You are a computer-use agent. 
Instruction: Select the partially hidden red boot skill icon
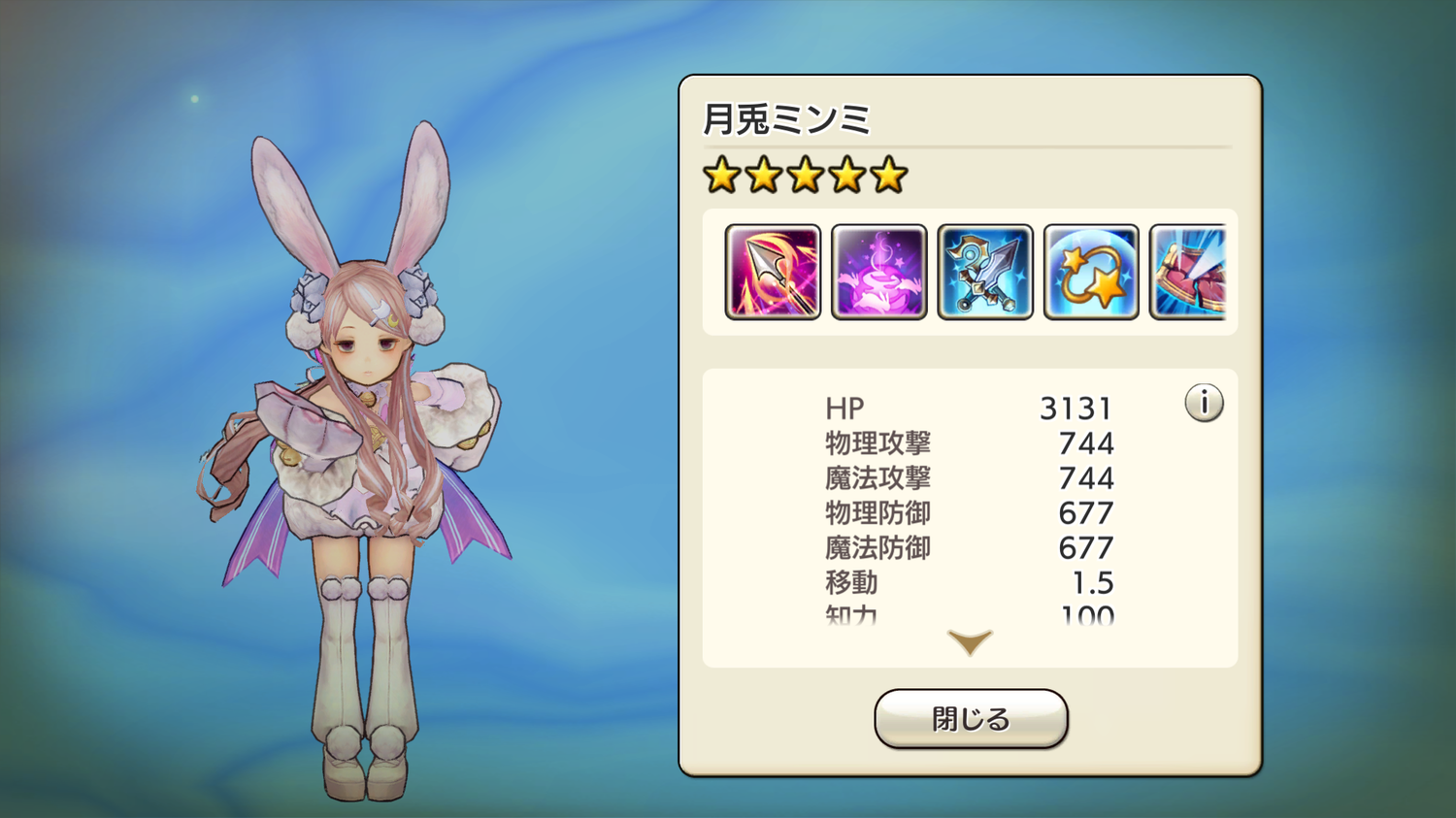tap(1188, 272)
